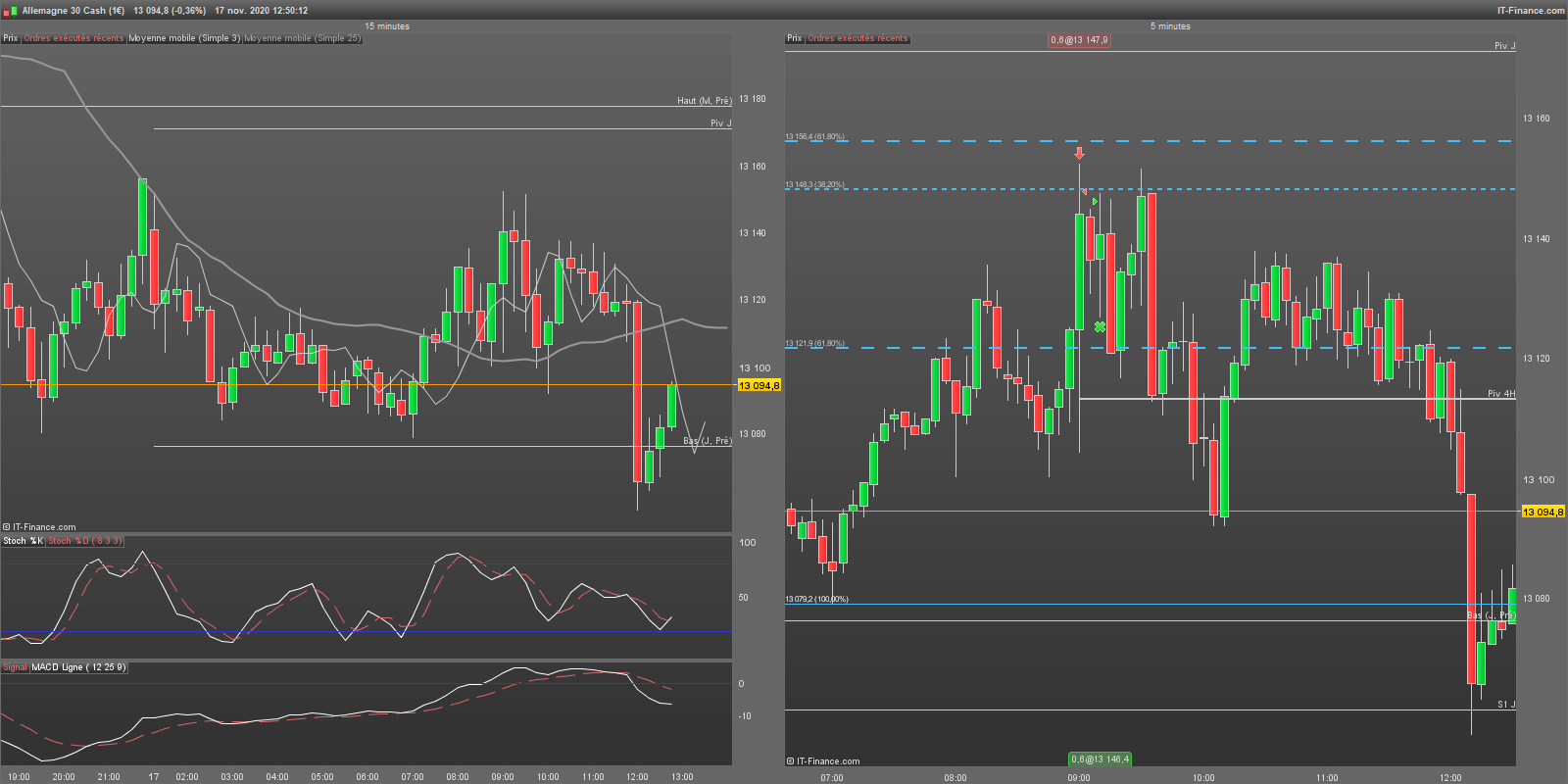Click the red sell arrow above the 09:00 candle
Viewport: 1568px width, 784px height.
click(x=1079, y=153)
